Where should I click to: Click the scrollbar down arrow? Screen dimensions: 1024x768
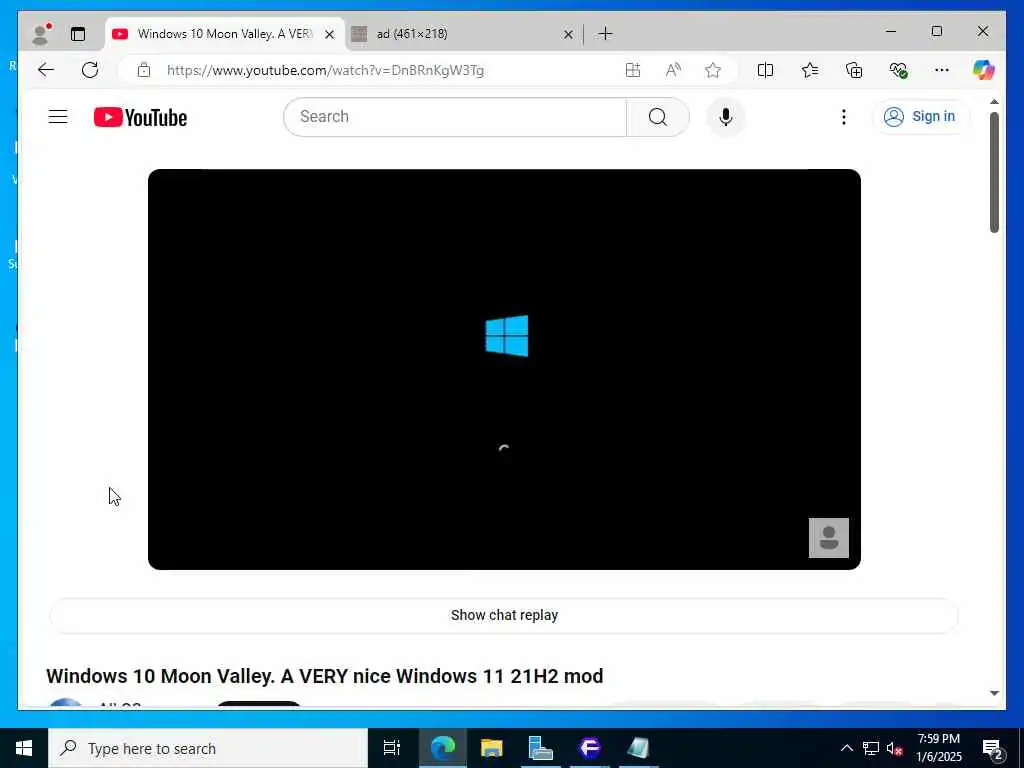coord(994,694)
